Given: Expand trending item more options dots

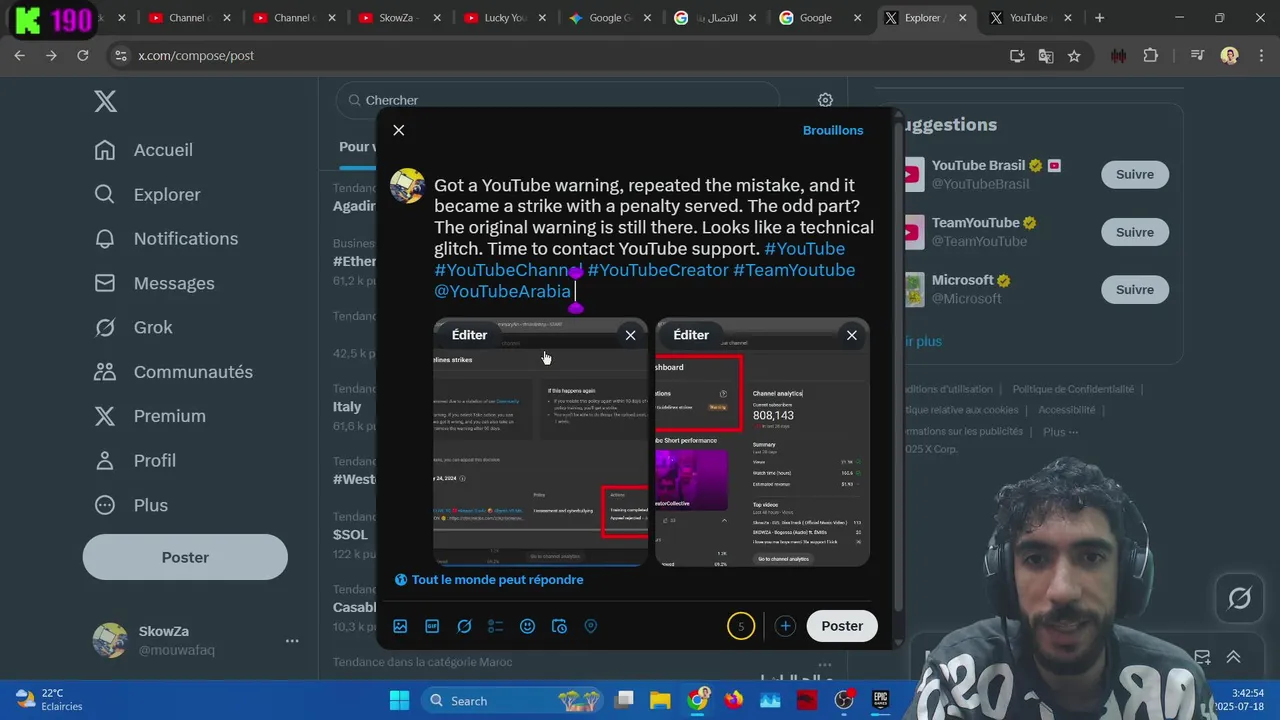Looking at the screenshot, I should (825, 664).
